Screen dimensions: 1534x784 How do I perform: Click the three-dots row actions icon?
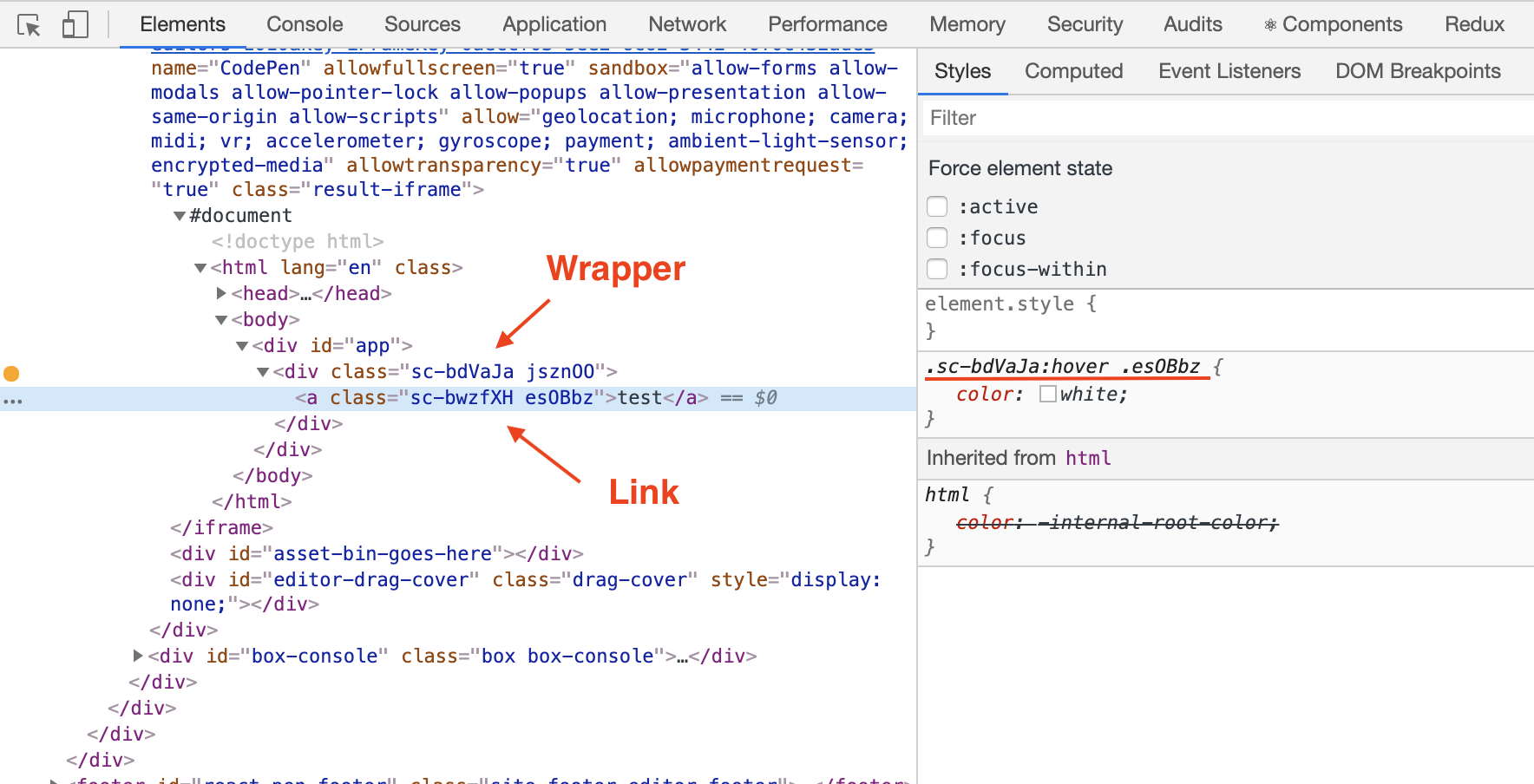(13, 401)
